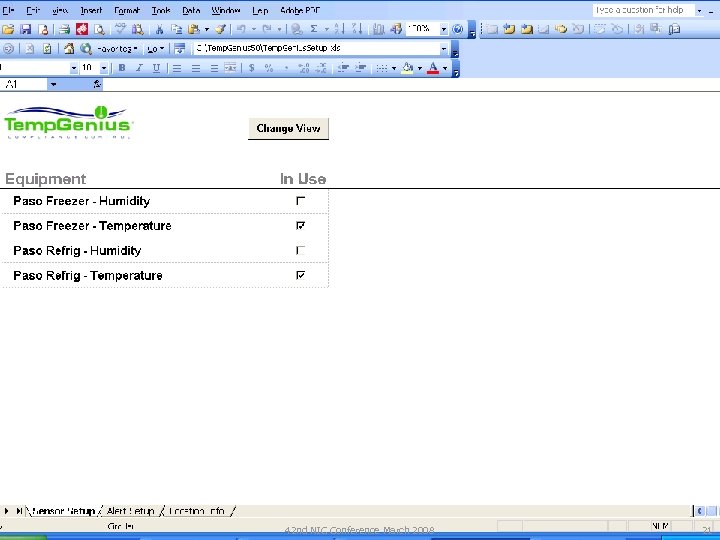The height and width of the screenshot is (540, 720).
Task: Expand the Name Box dropdown next to A1
Action: (54, 84)
